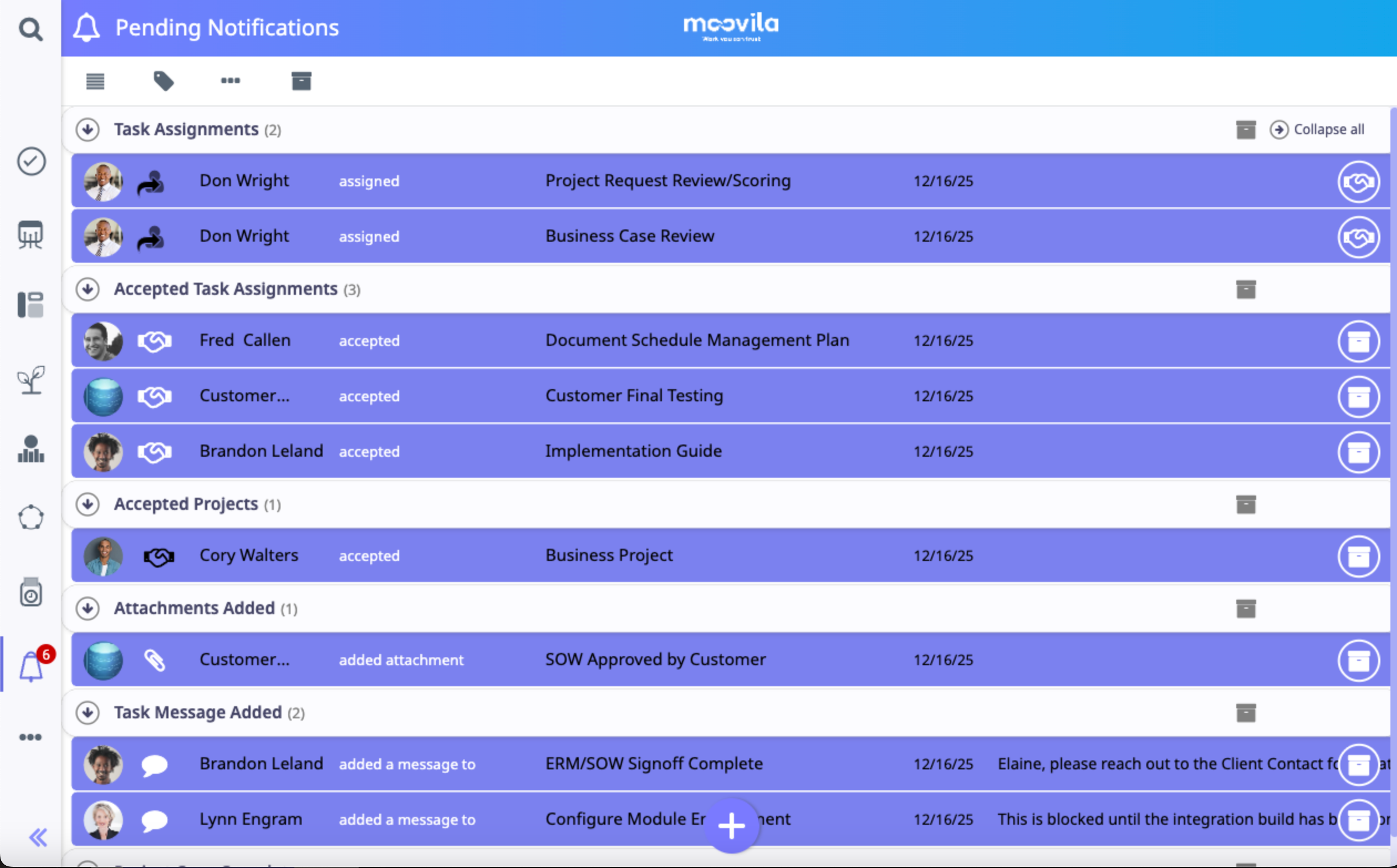The width and height of the screenshot is (1397, 868).
Task: Click the tag icon in toolbar
Action: [x=164, y=81]
